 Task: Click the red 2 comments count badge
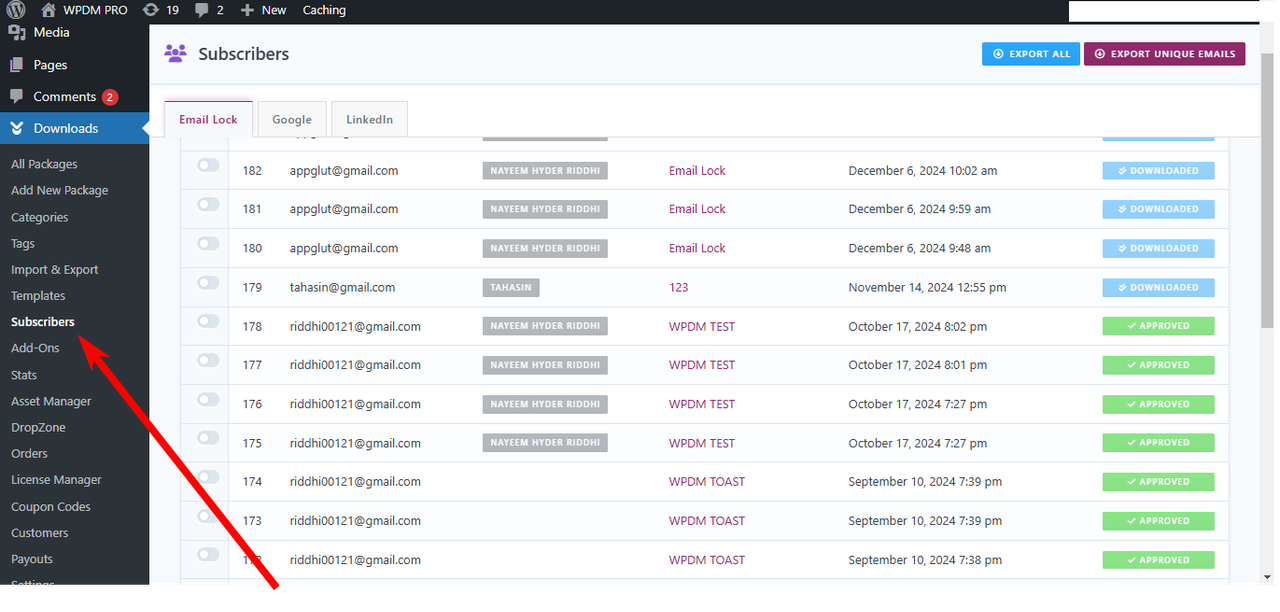click(110, 97)
